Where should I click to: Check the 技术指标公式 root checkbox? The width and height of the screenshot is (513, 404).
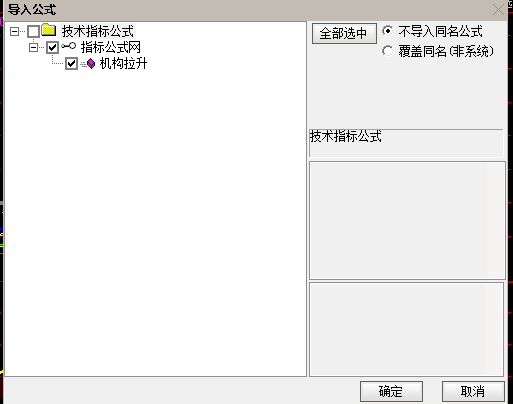point(33,31)
